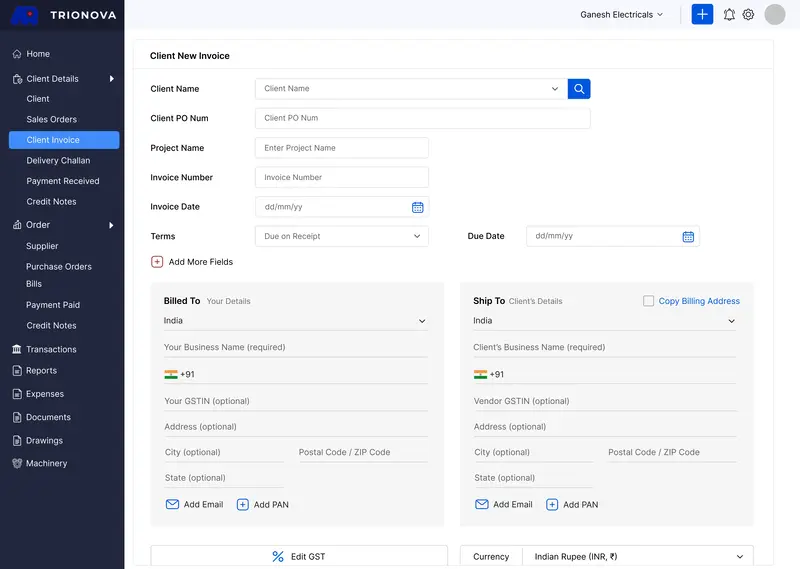Screen dimensions: 800x569
Task: Click the Edit GST button
Action: click(x=299, y=557)
